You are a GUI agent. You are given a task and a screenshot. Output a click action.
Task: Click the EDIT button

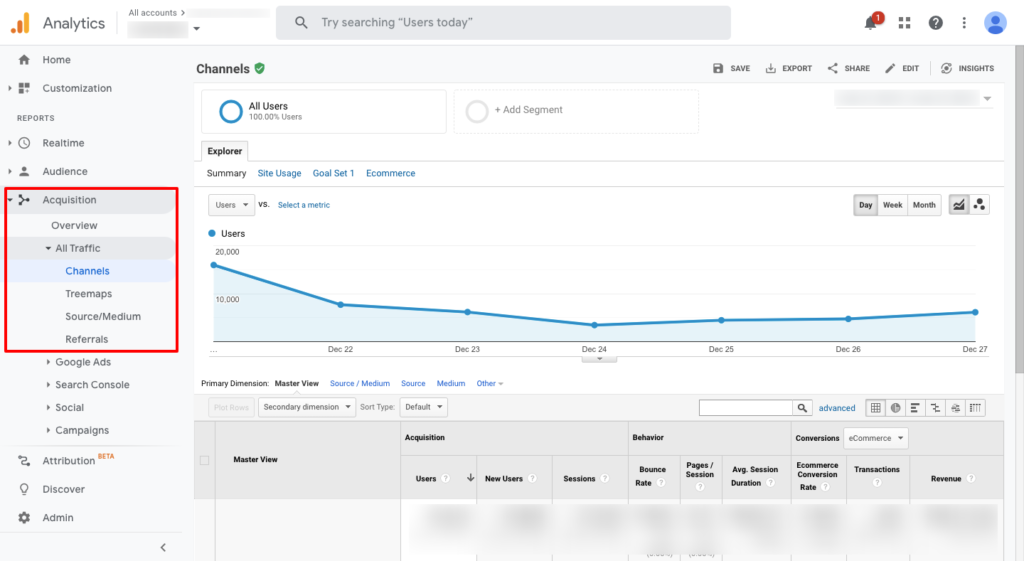point(902,69)
